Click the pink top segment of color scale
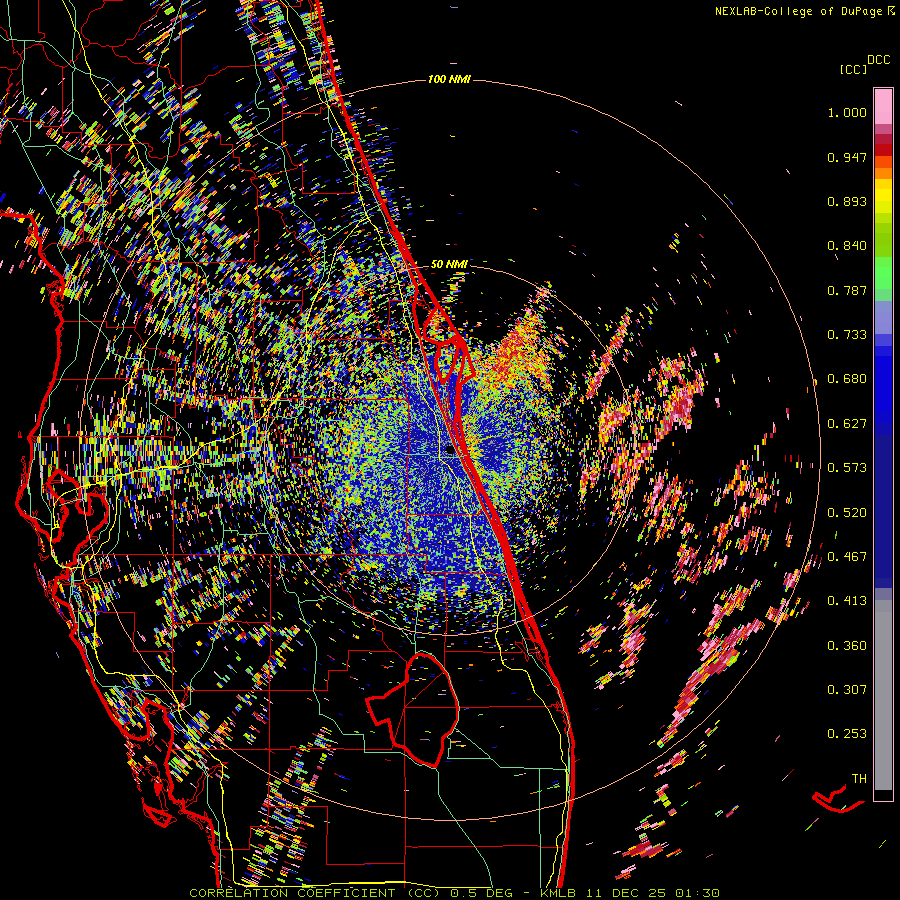 [883, 106]
